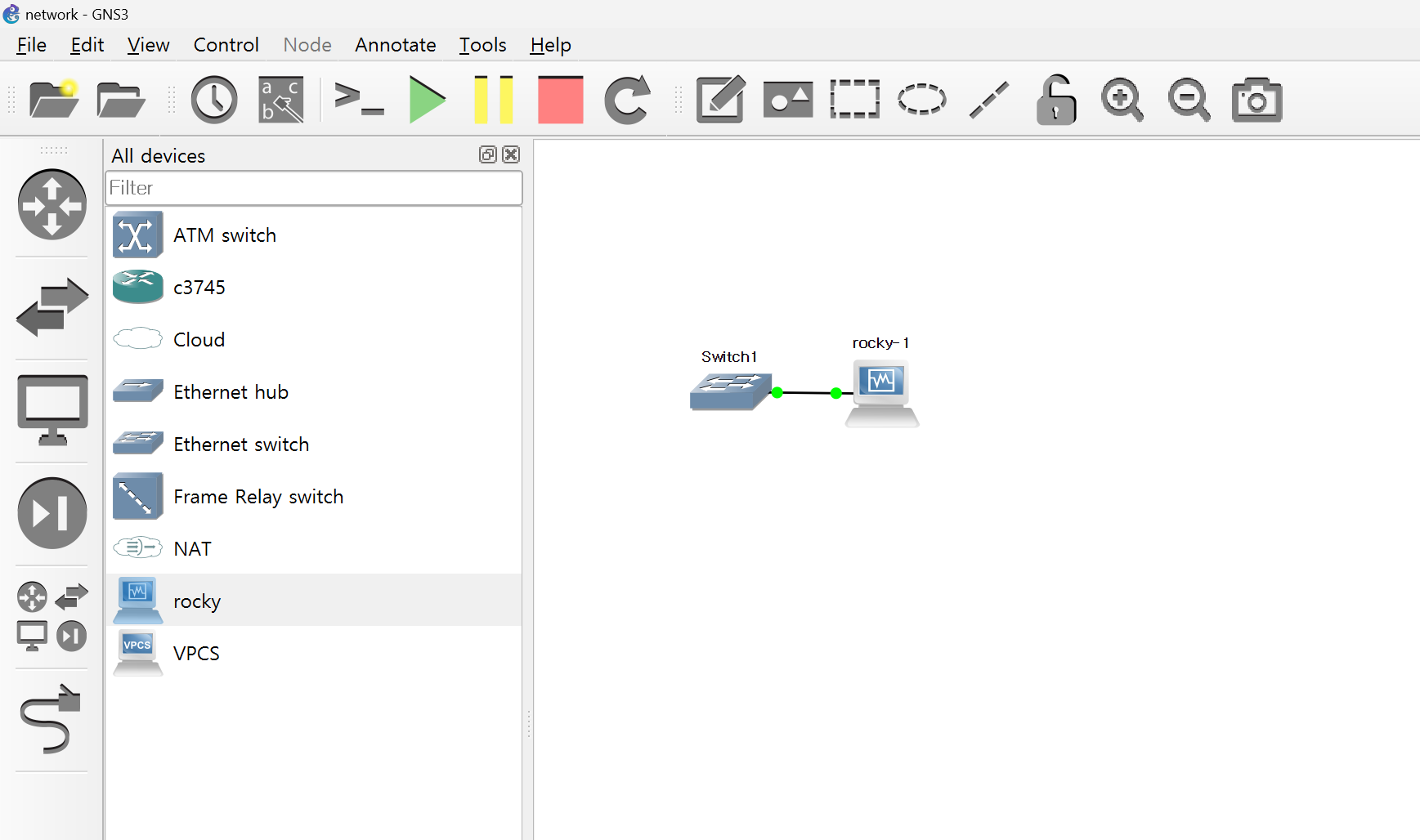Image resolution: width=1420 pixels, height=840 pixels.
Task: Start all nodes with green play button
Action: pyautogui.click(x=427, y=100)
